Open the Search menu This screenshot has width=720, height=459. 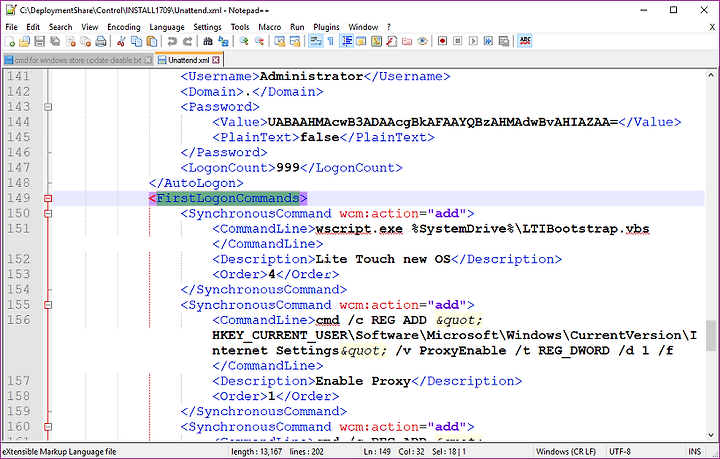coord(61,27)
